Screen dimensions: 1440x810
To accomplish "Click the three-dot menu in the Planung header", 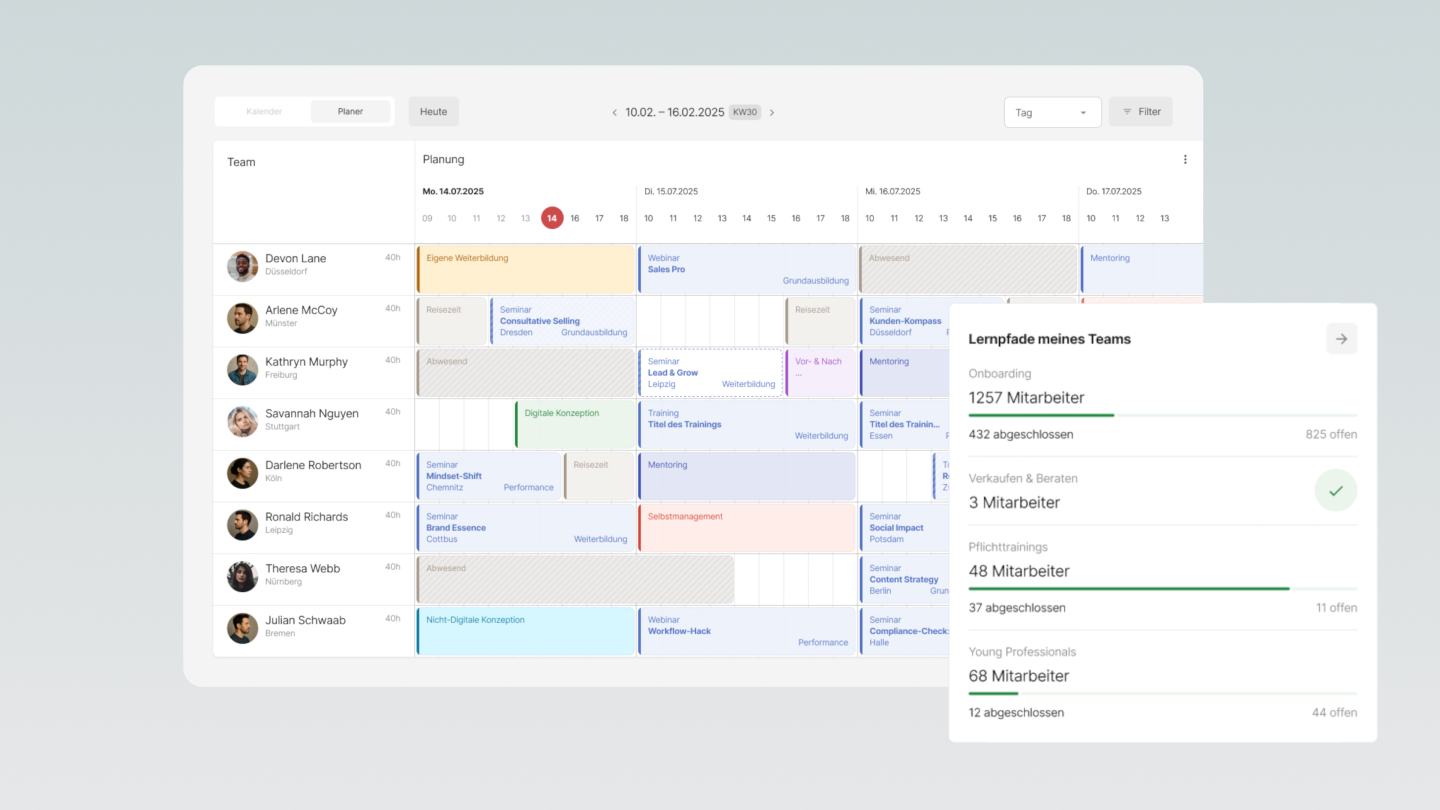I will tap(1185, 158).
